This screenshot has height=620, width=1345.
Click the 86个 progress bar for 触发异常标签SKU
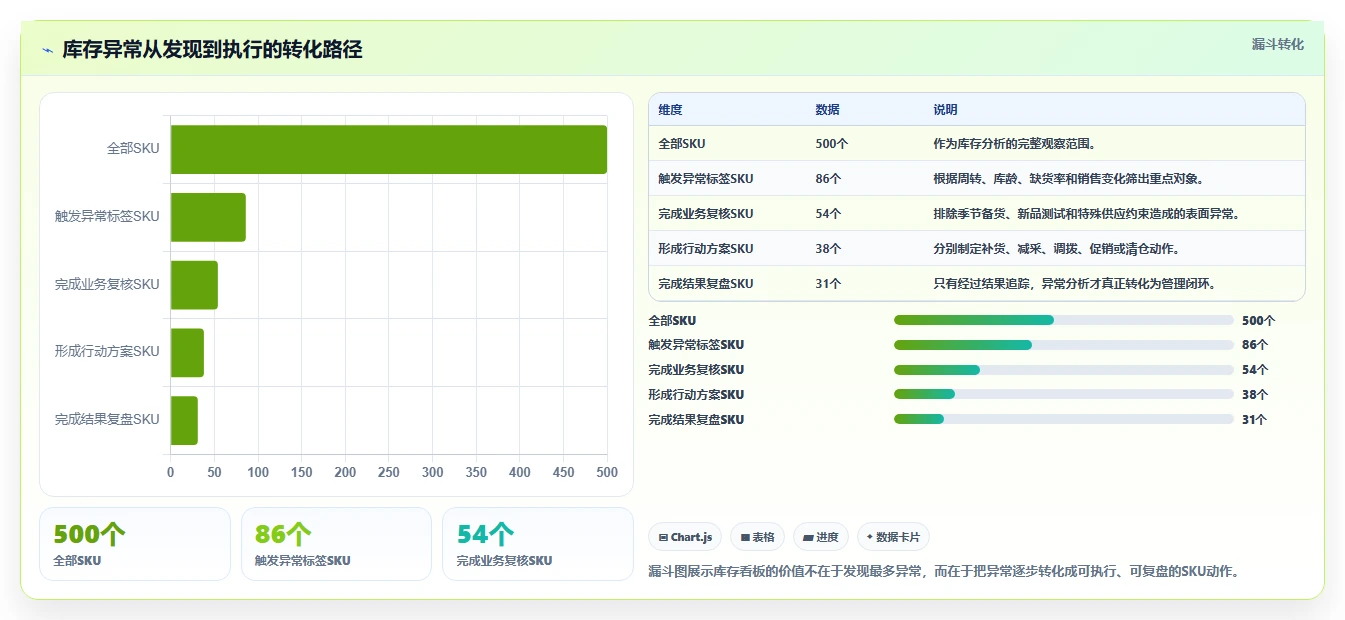click(x=1064, y=345)
